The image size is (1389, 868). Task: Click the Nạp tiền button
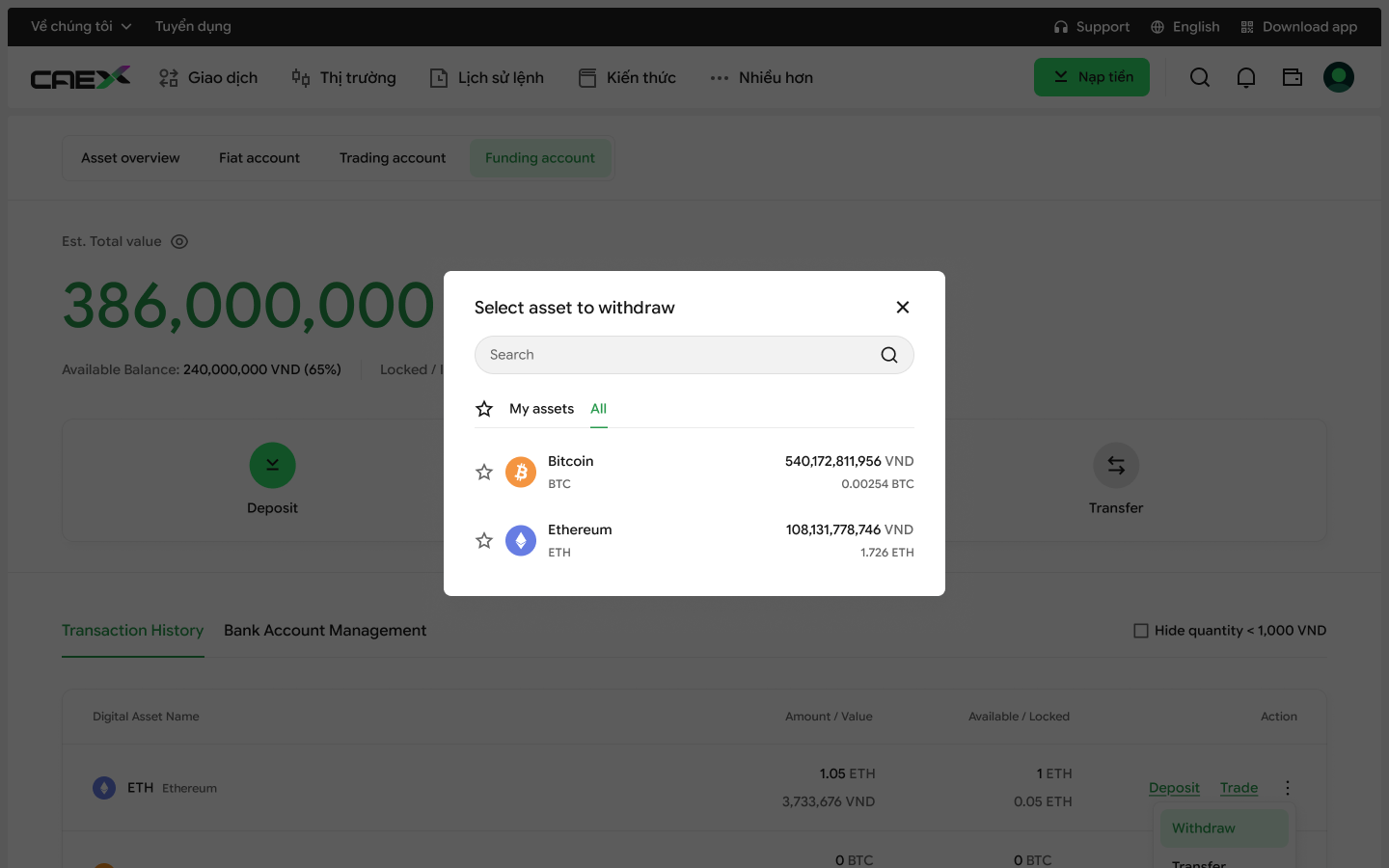coord(1092,77)
